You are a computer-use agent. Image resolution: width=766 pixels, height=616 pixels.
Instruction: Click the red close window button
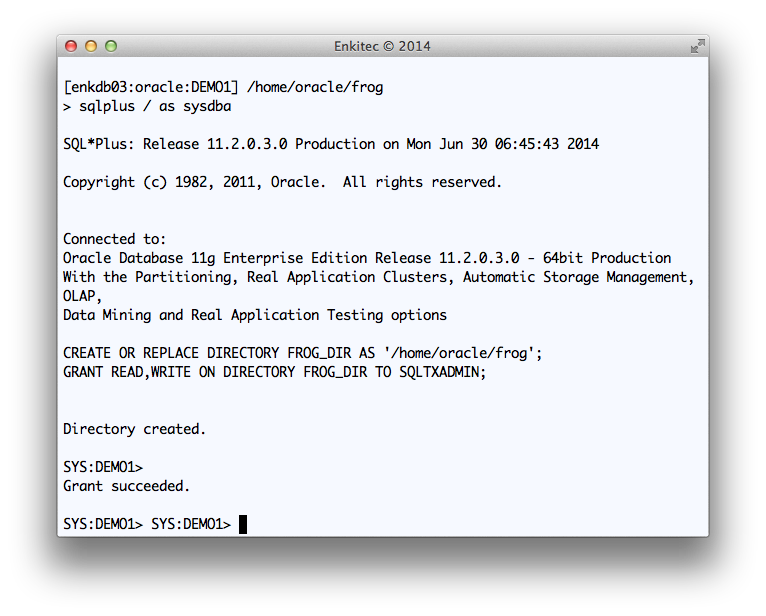[71, 46]
